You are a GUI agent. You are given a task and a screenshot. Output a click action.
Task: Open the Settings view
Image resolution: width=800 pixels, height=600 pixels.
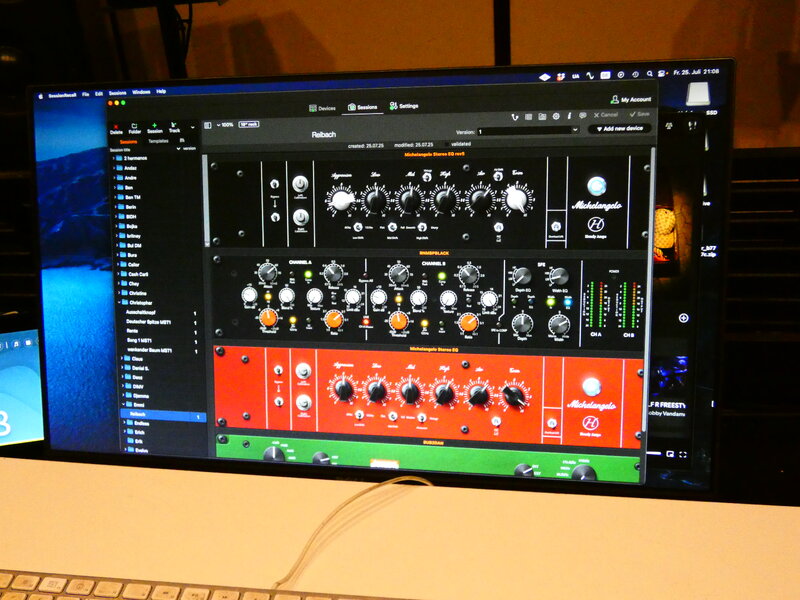pos(404,106)
